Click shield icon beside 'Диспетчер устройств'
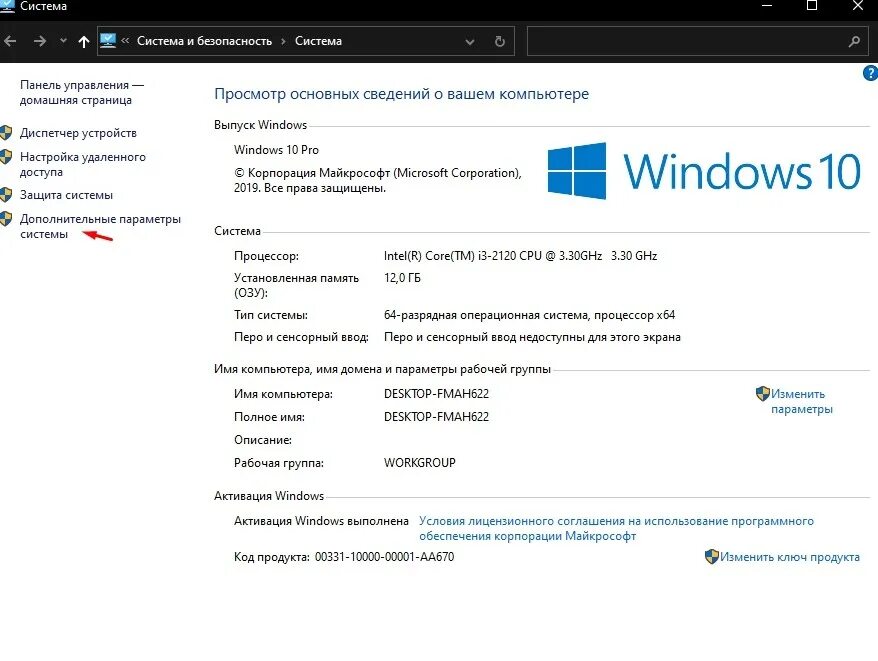Image resolution: width=878 pixels, height=661 pixels. point(6,133)
